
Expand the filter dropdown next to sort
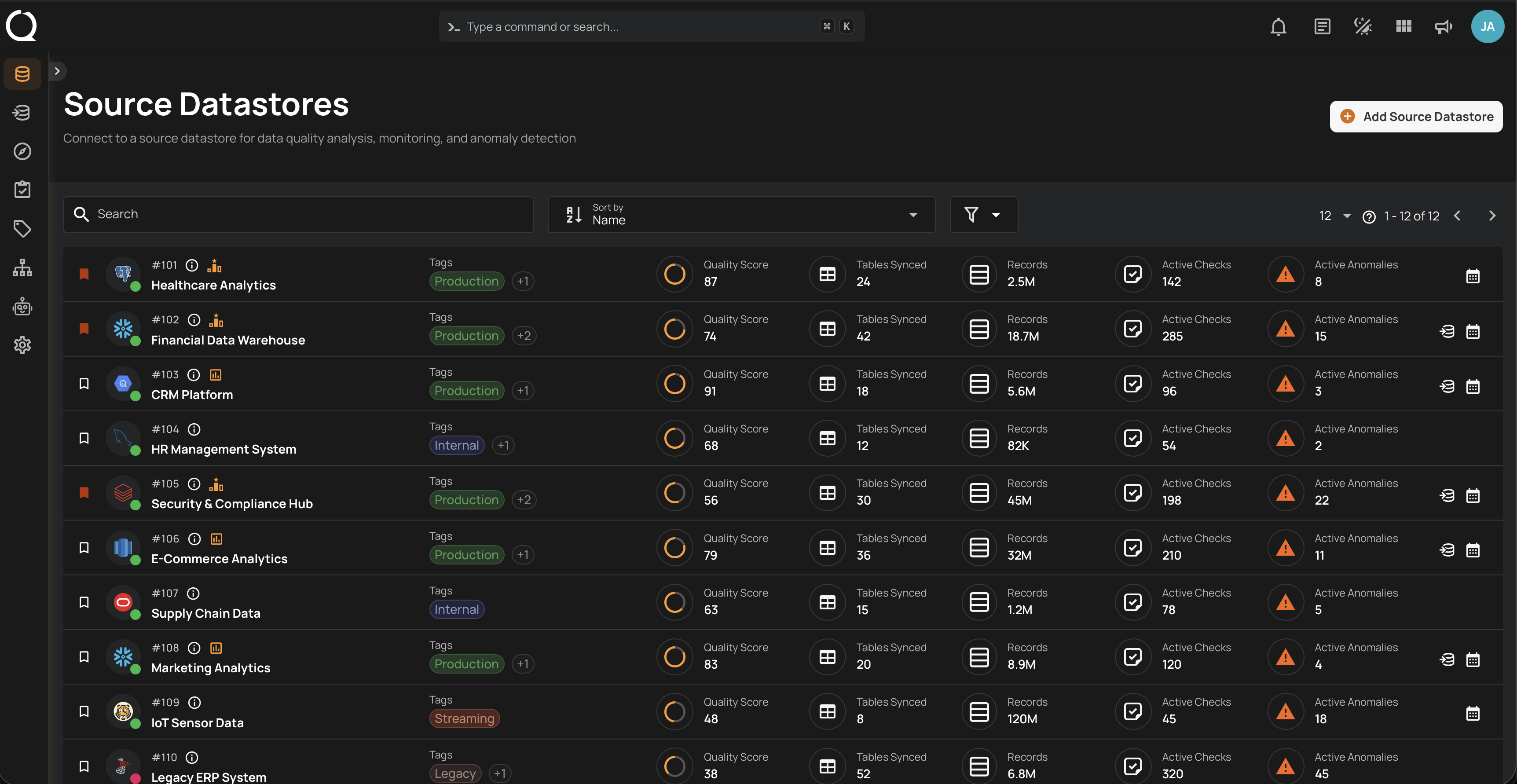[x=983, y=214]
